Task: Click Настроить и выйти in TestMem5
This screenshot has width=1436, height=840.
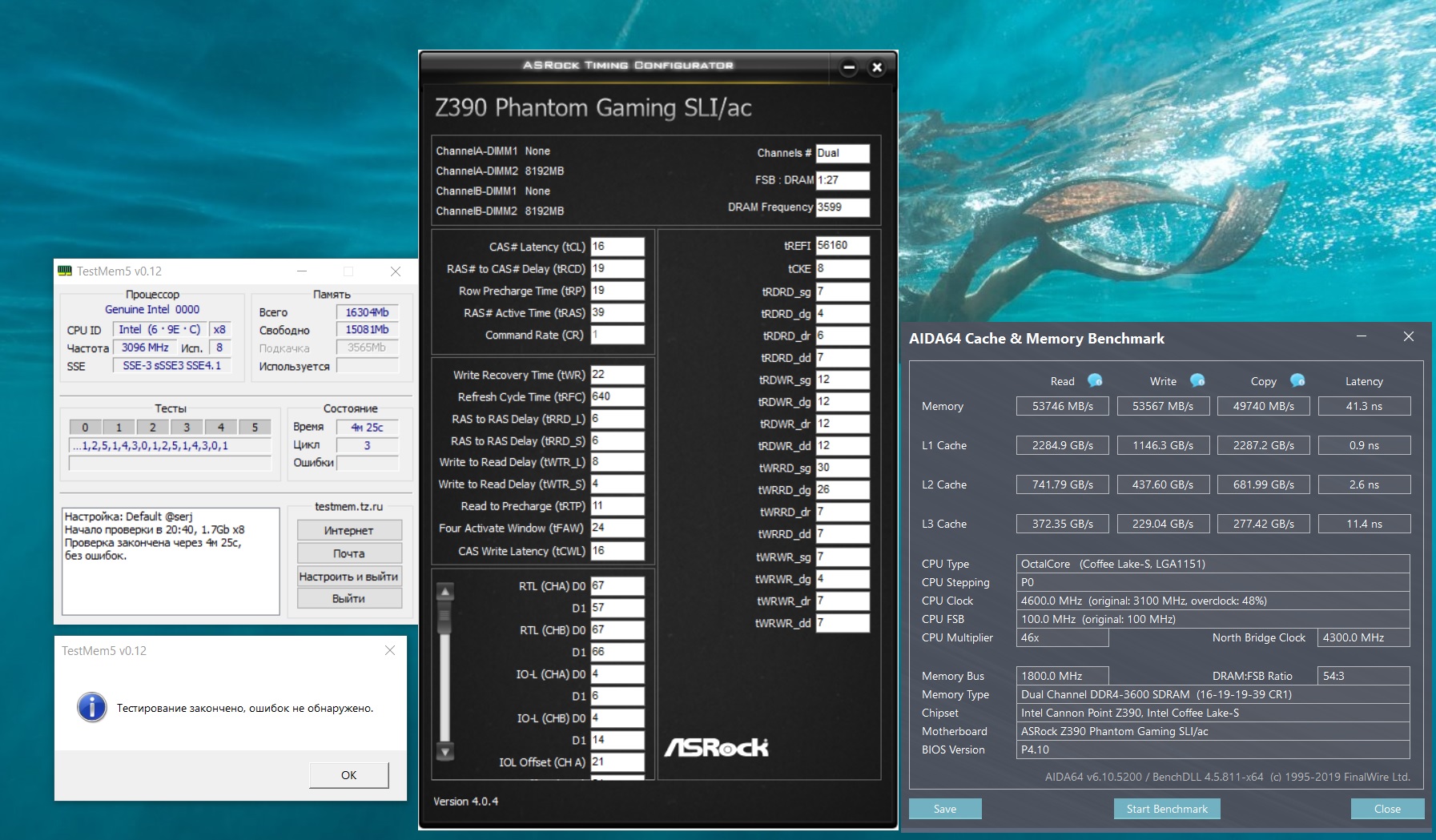Action: point(349,577)
